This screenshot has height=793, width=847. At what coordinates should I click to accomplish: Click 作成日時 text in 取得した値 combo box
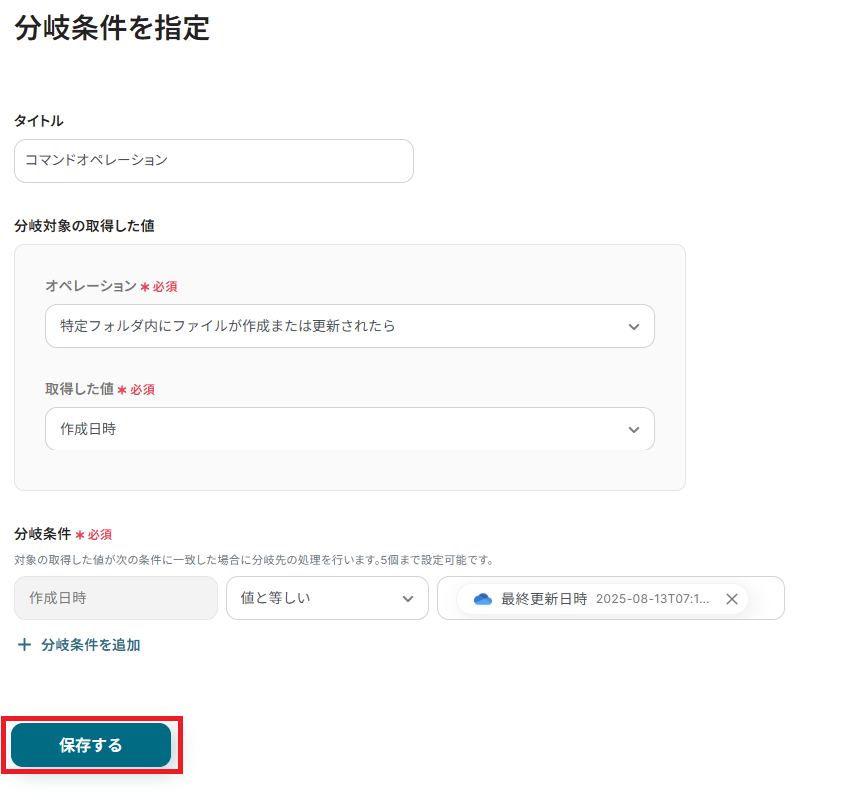pos(88,429)
